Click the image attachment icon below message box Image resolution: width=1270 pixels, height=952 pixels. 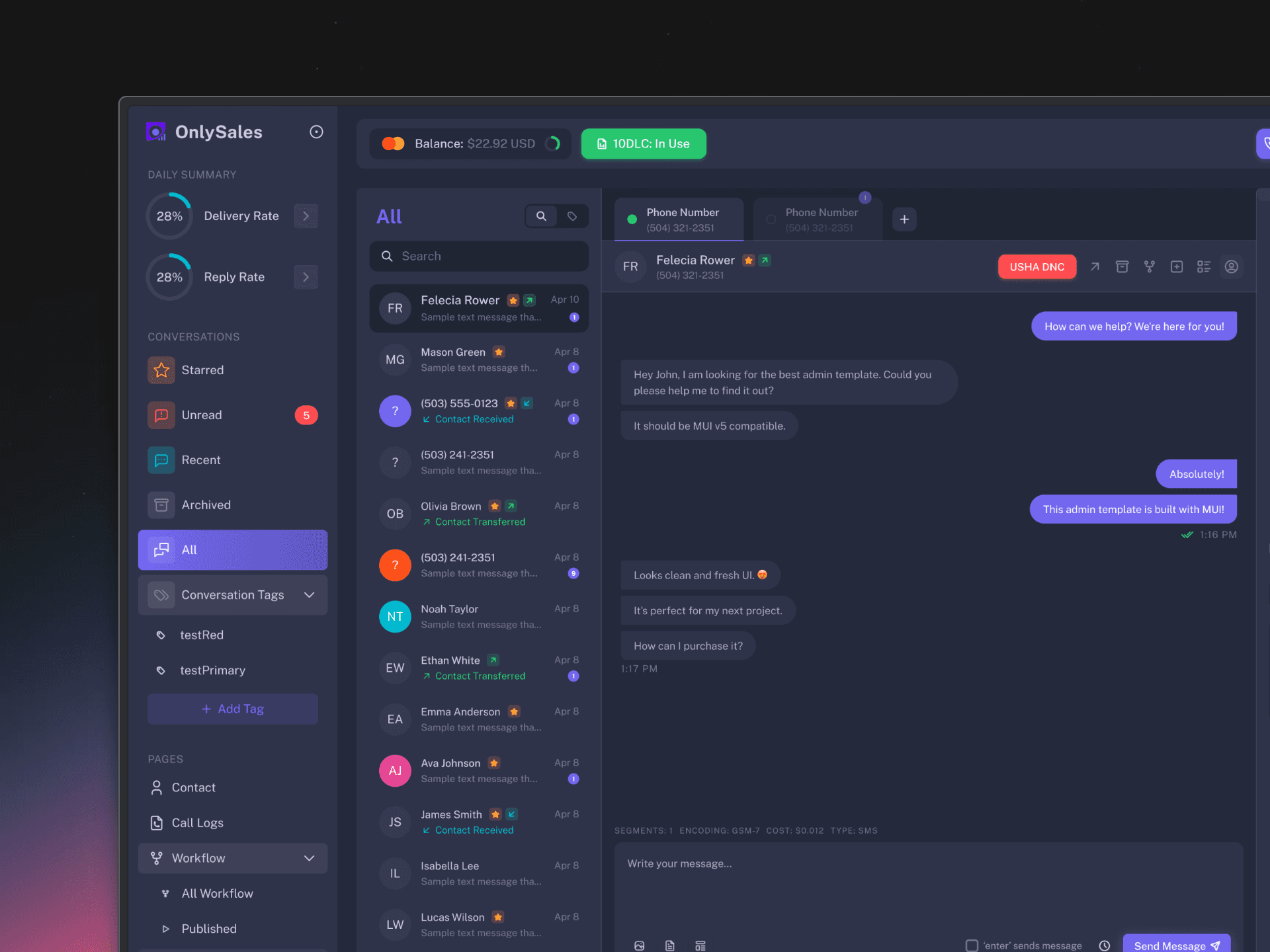coord(639,945)
